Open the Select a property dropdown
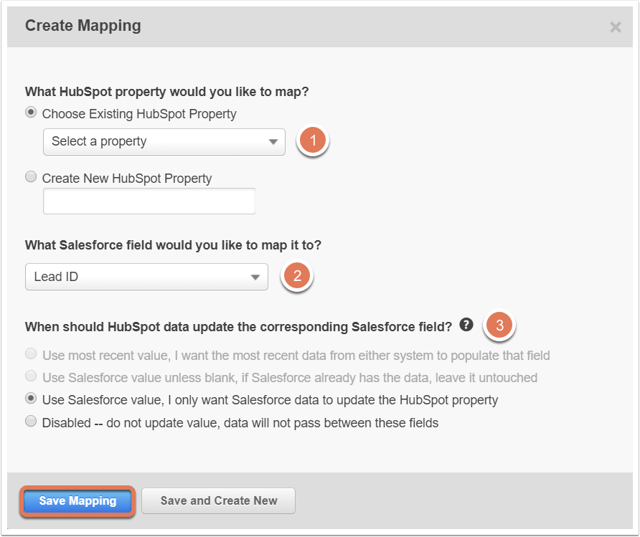 click(x=164, y=142)
